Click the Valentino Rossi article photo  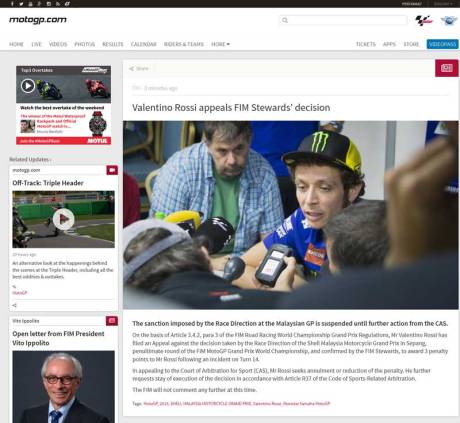291,215
